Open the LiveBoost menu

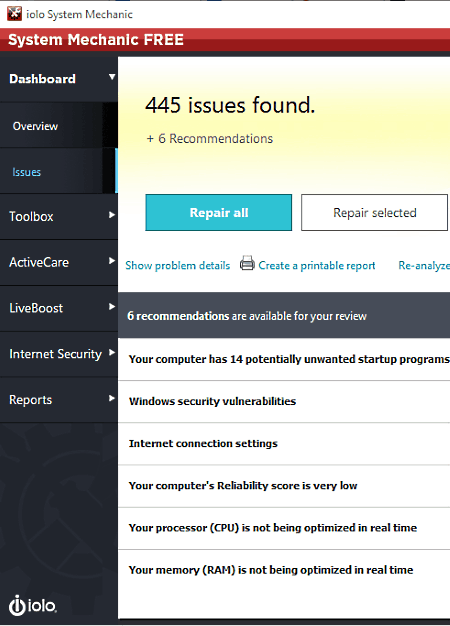click(59, 309)
